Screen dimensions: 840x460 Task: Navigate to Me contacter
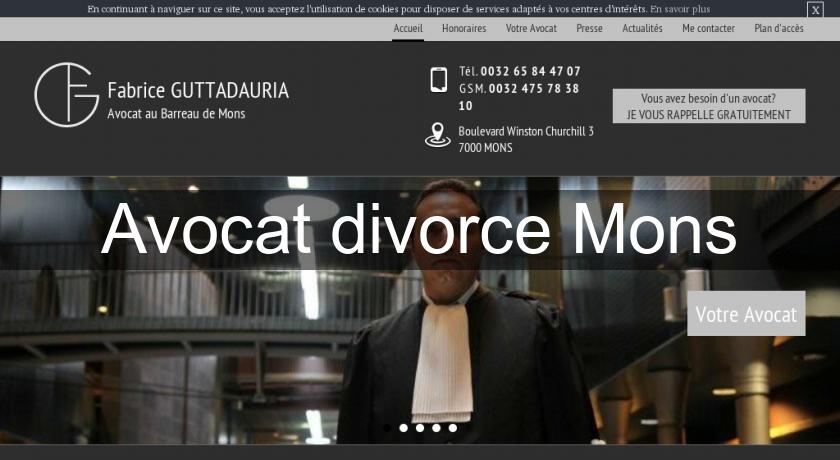(708, 28)
